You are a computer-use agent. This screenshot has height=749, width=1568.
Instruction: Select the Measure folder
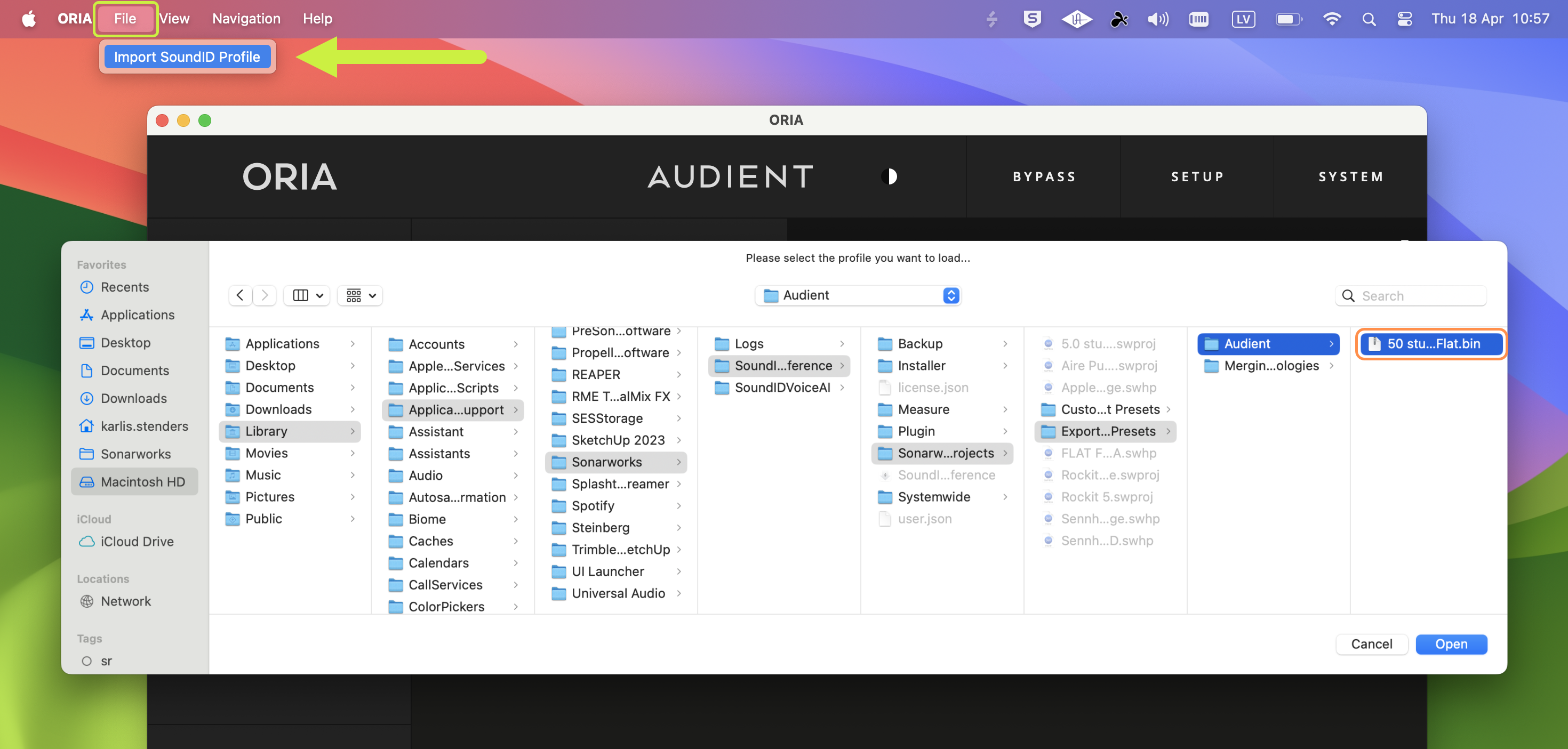942,409
